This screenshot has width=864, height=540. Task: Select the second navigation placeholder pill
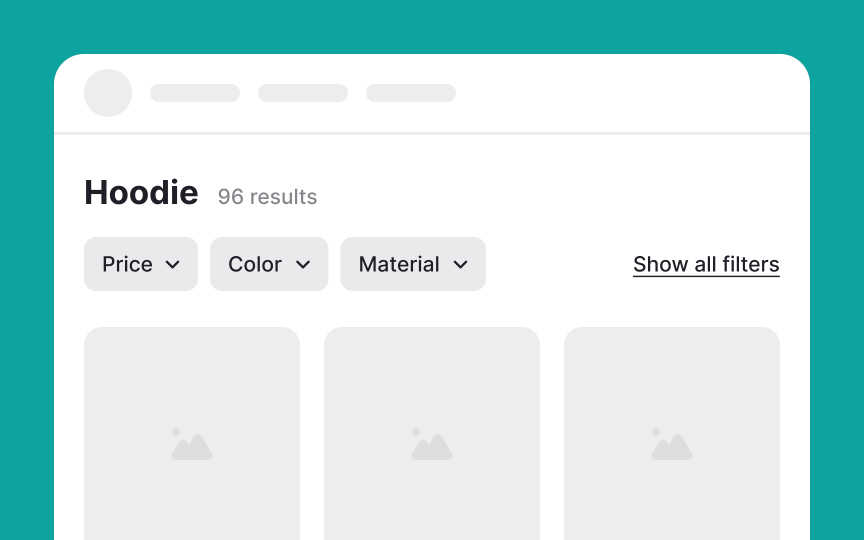coord(303,93)
